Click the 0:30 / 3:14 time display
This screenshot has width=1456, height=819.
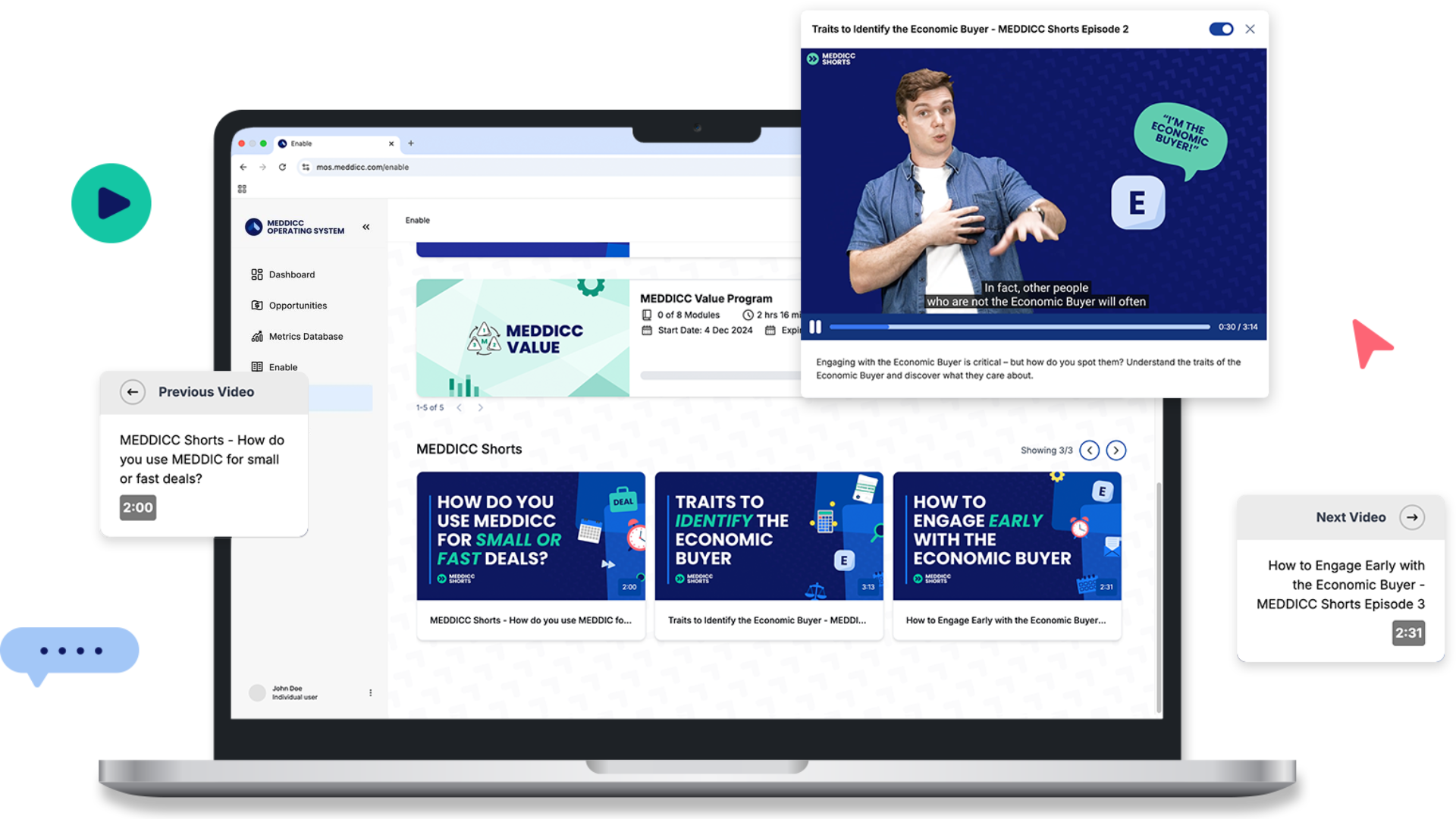pyautogui.click(x=1238, y=327)
